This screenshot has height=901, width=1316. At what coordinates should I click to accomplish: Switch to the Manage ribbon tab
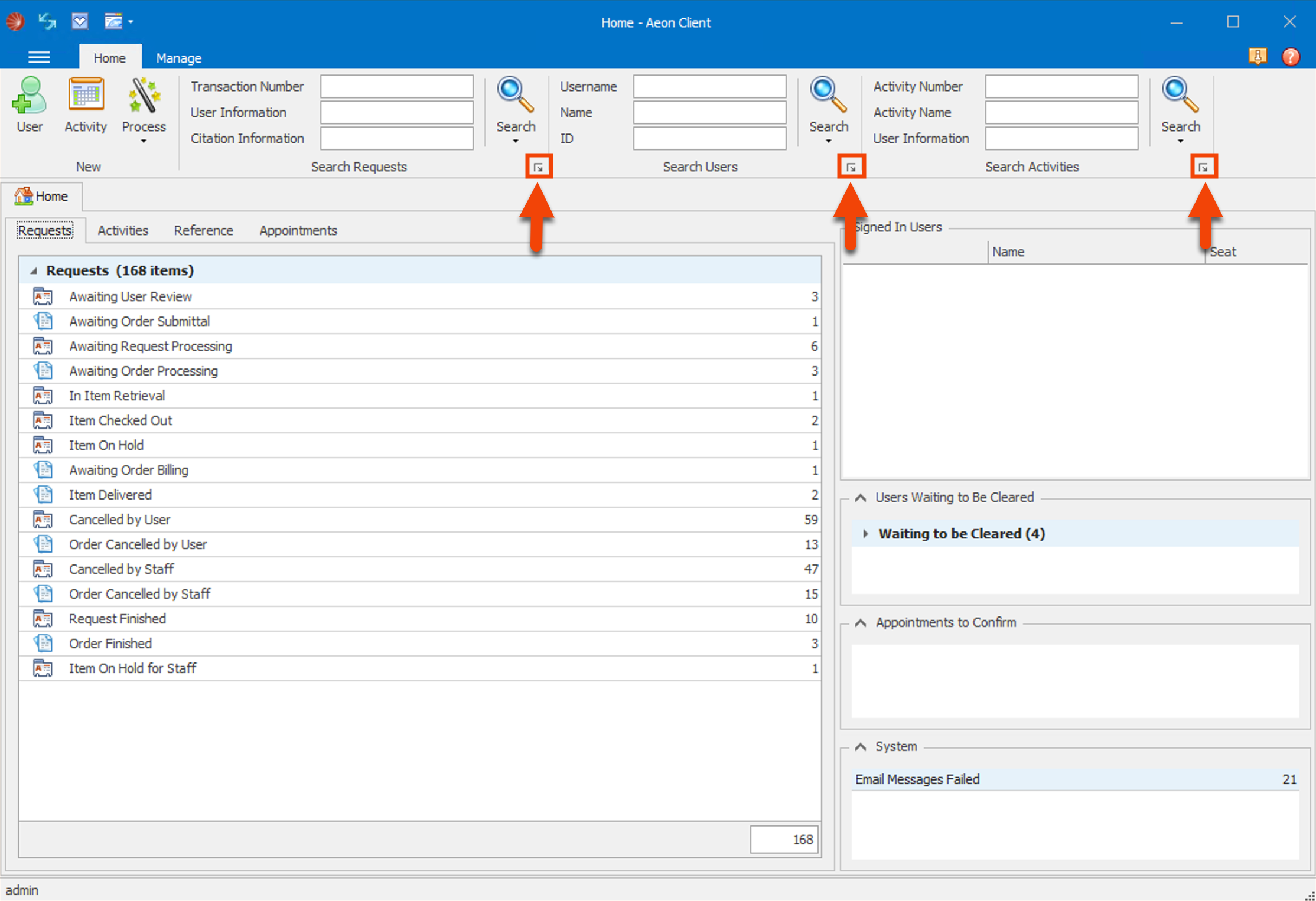tap(178, 57)
